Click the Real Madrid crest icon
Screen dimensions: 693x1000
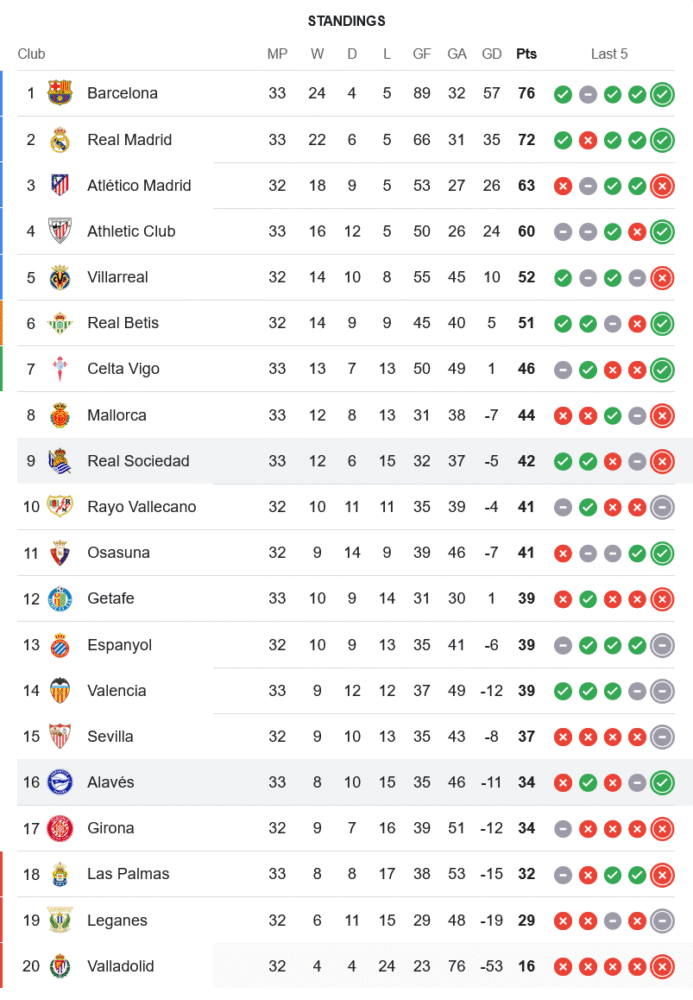coord(60,140)
